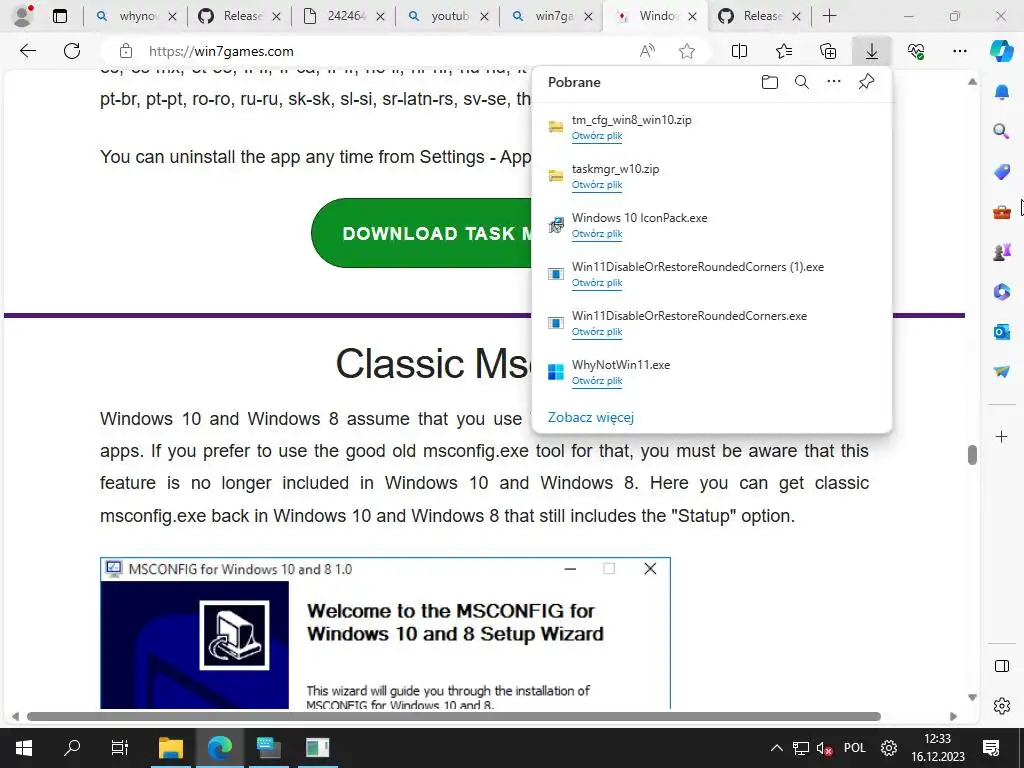Show hidden system tray icons
The image size is (1024, 768).
tap(776, 748)
